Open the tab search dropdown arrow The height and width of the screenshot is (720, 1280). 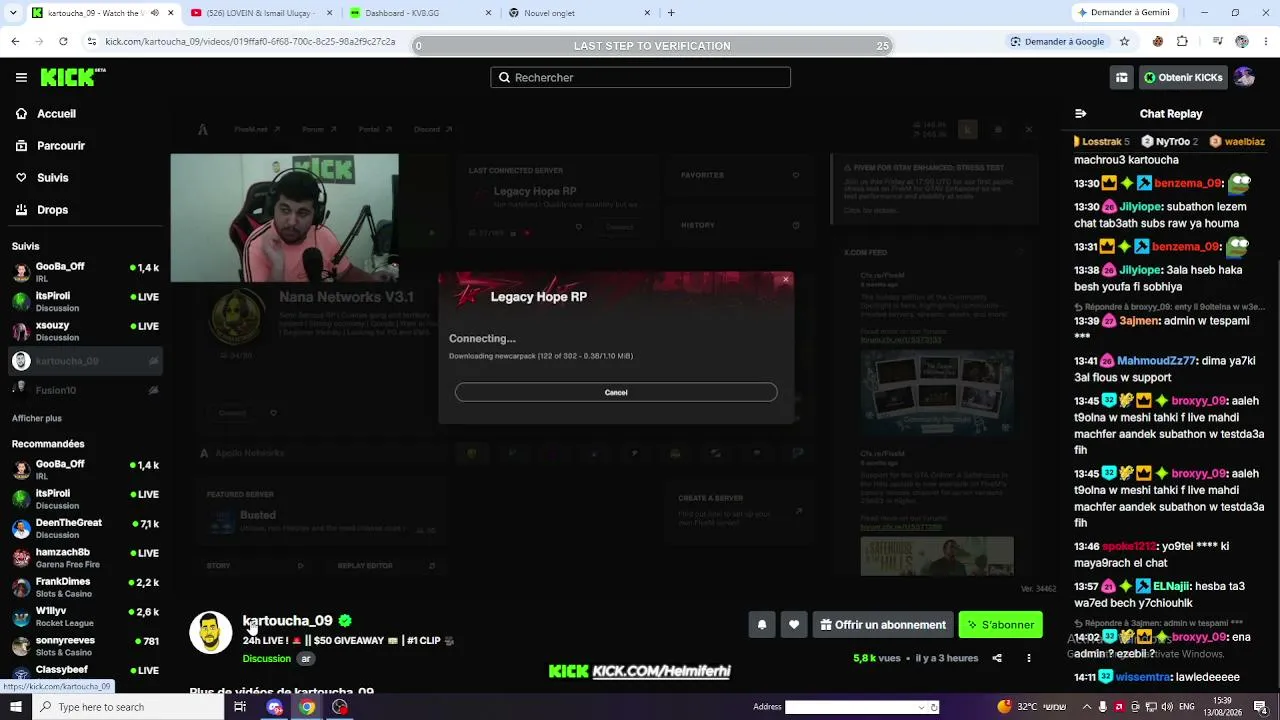(15, 13)
